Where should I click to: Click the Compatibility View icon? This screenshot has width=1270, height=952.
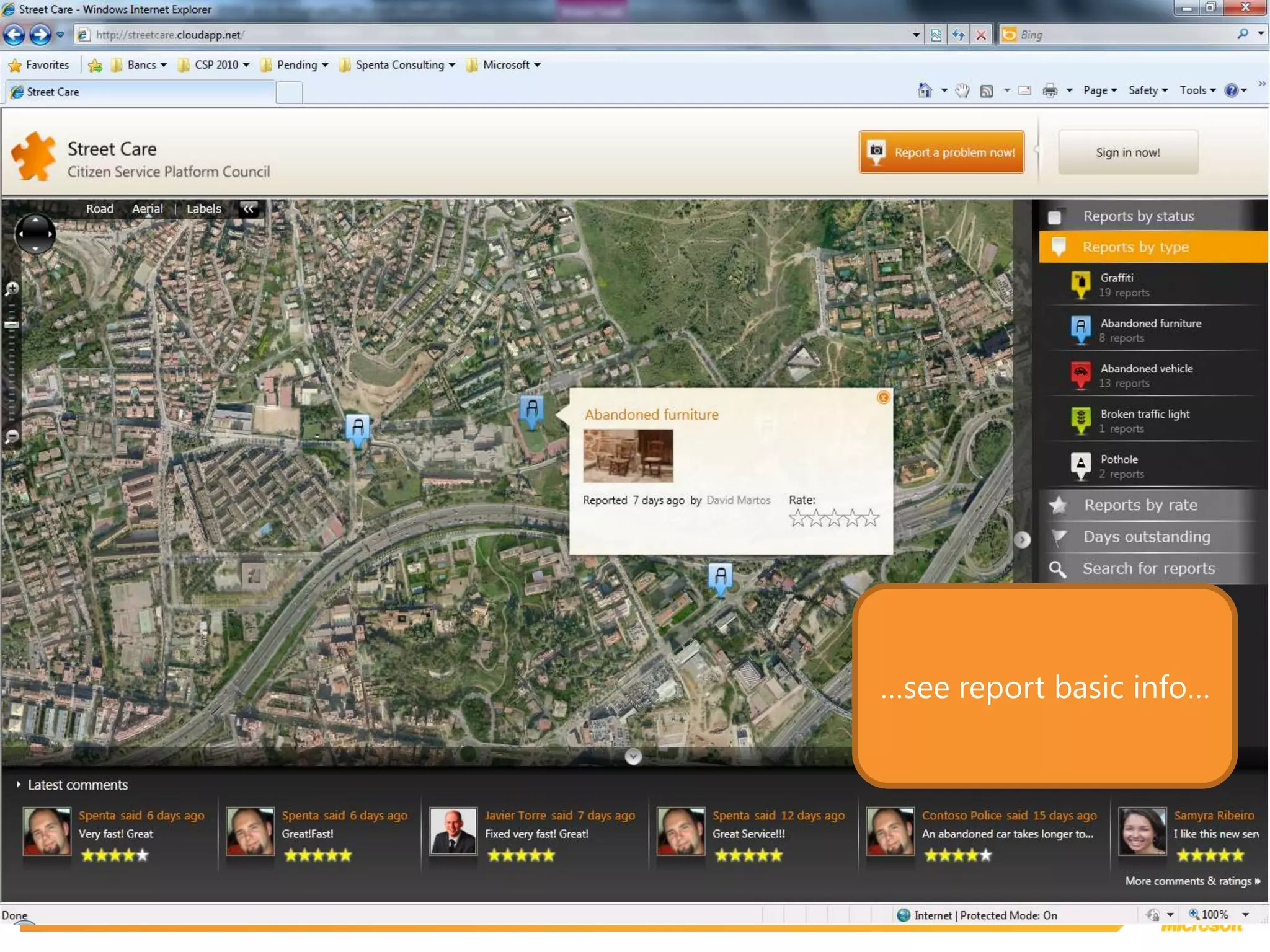pyautogui.click(x=936, y=35)
